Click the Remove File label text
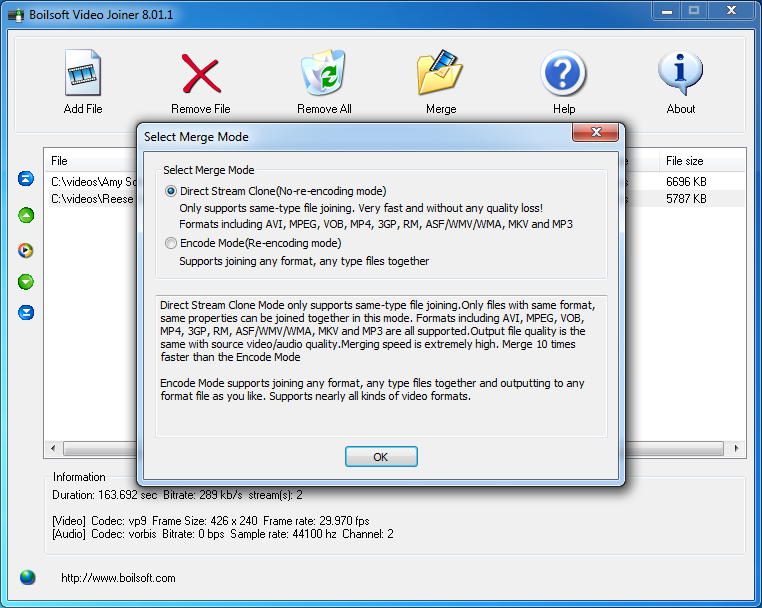Screen dimensions: 762x608 (x=201, y=109)
